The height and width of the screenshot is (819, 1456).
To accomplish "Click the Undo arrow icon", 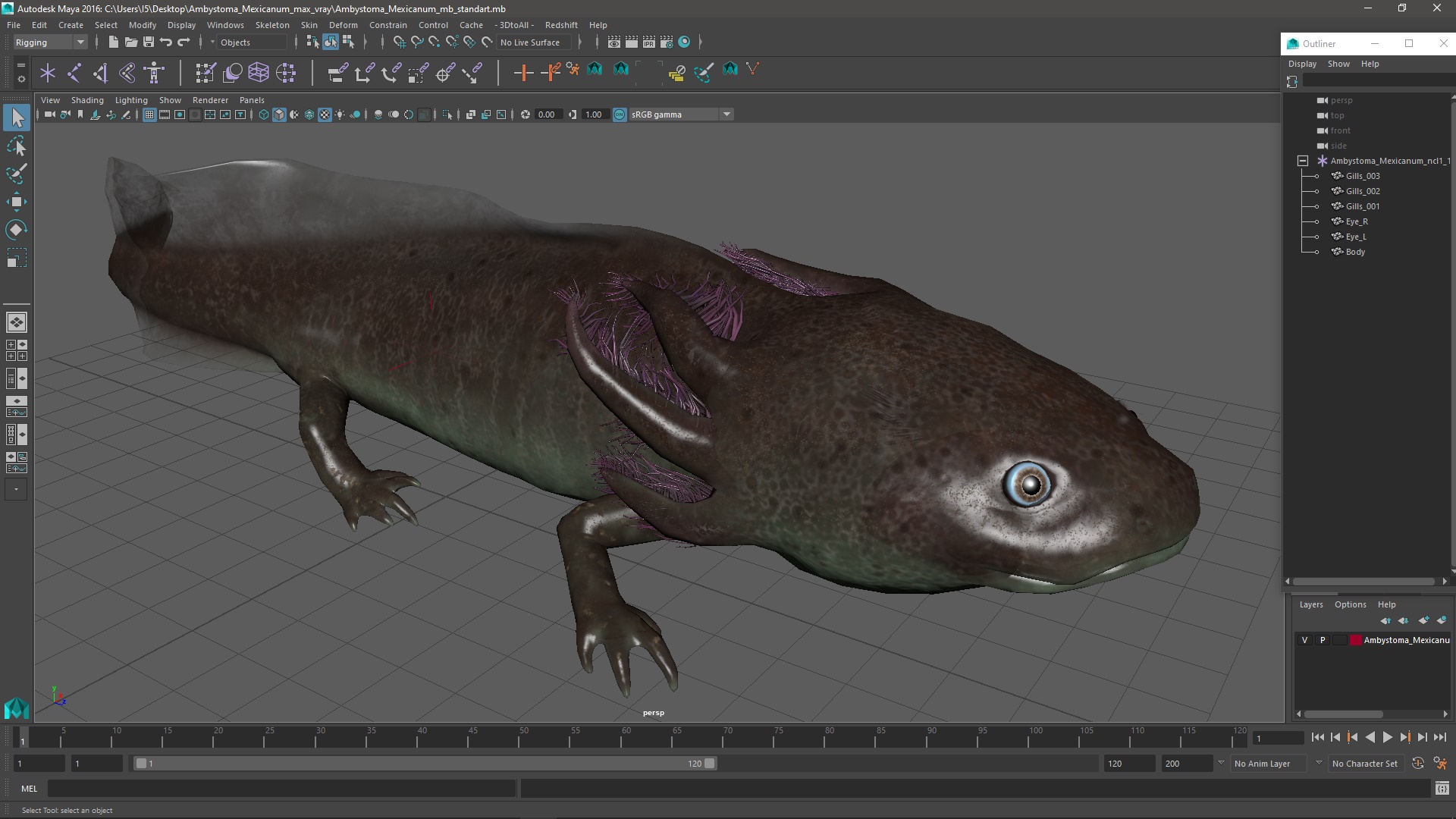I will tap(166, 42).
